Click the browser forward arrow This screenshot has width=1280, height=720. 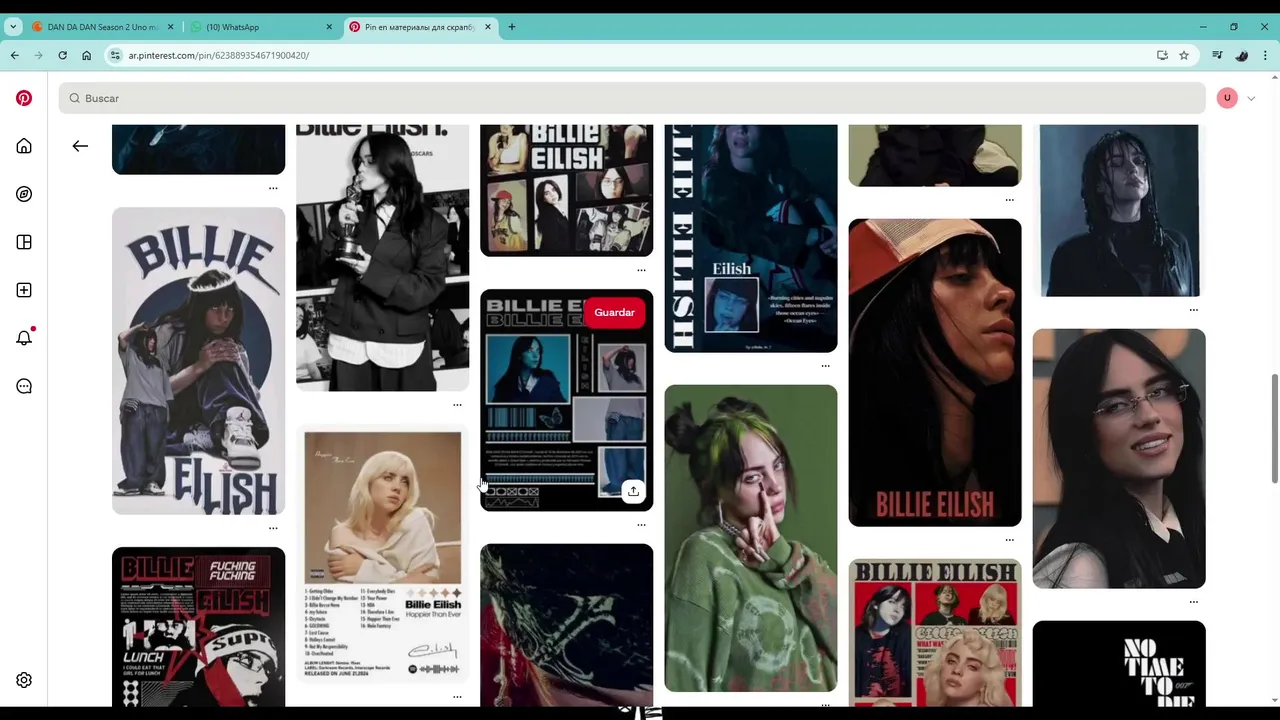[x=38, y=55]
